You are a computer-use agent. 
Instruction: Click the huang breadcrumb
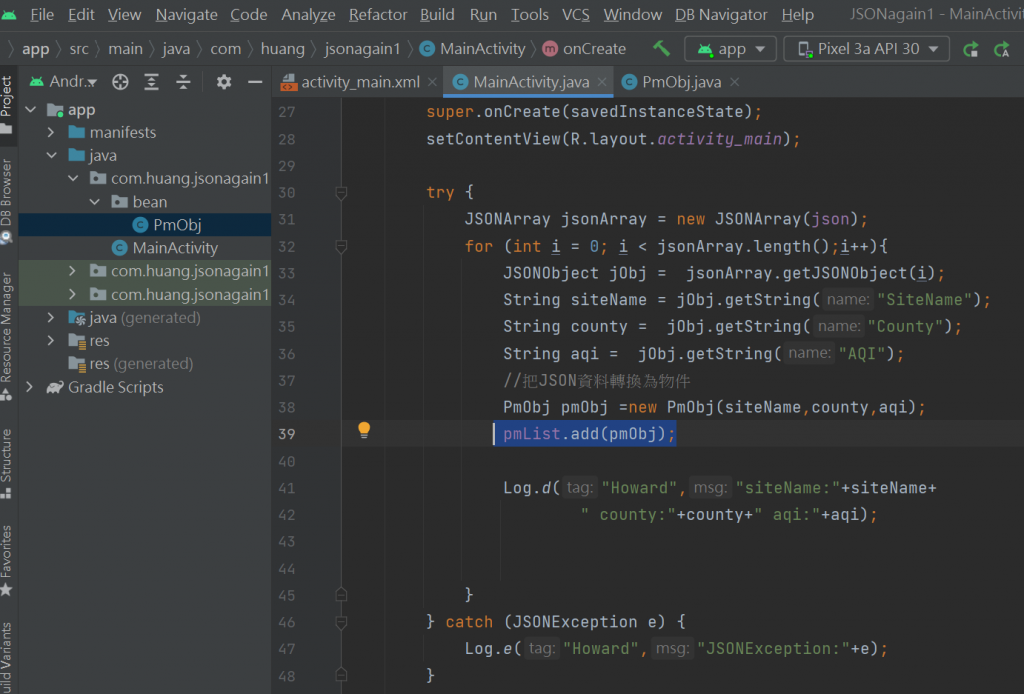pos(283,49)
